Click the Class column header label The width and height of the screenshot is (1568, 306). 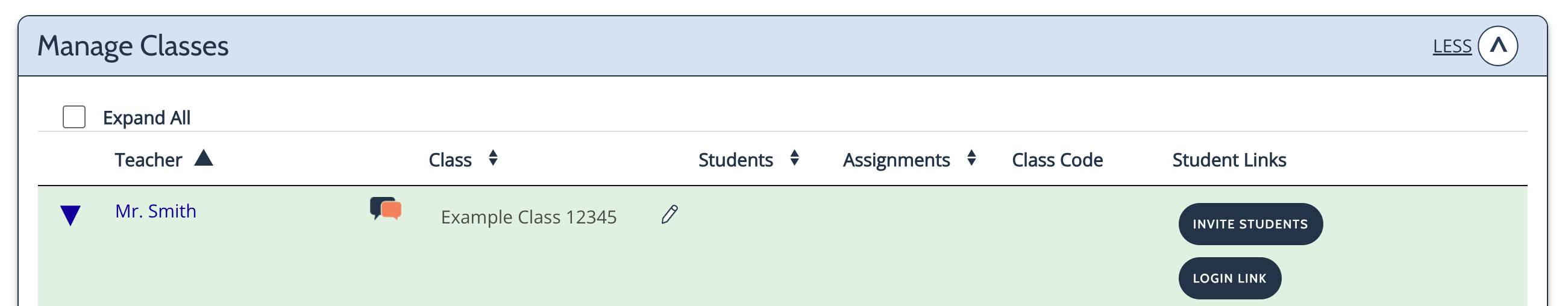pyautogui.click(x=450, y=160)
